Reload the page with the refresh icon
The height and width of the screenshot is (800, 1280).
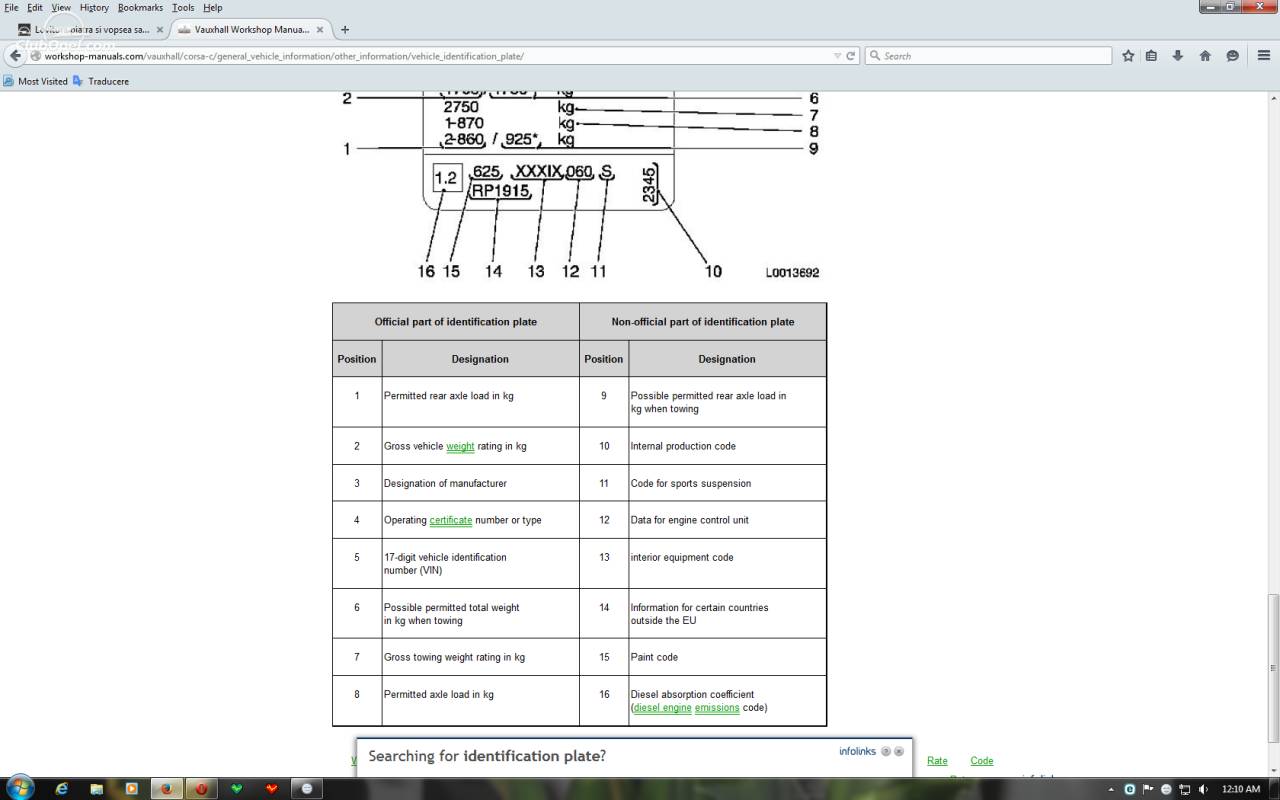click(851, 56)
